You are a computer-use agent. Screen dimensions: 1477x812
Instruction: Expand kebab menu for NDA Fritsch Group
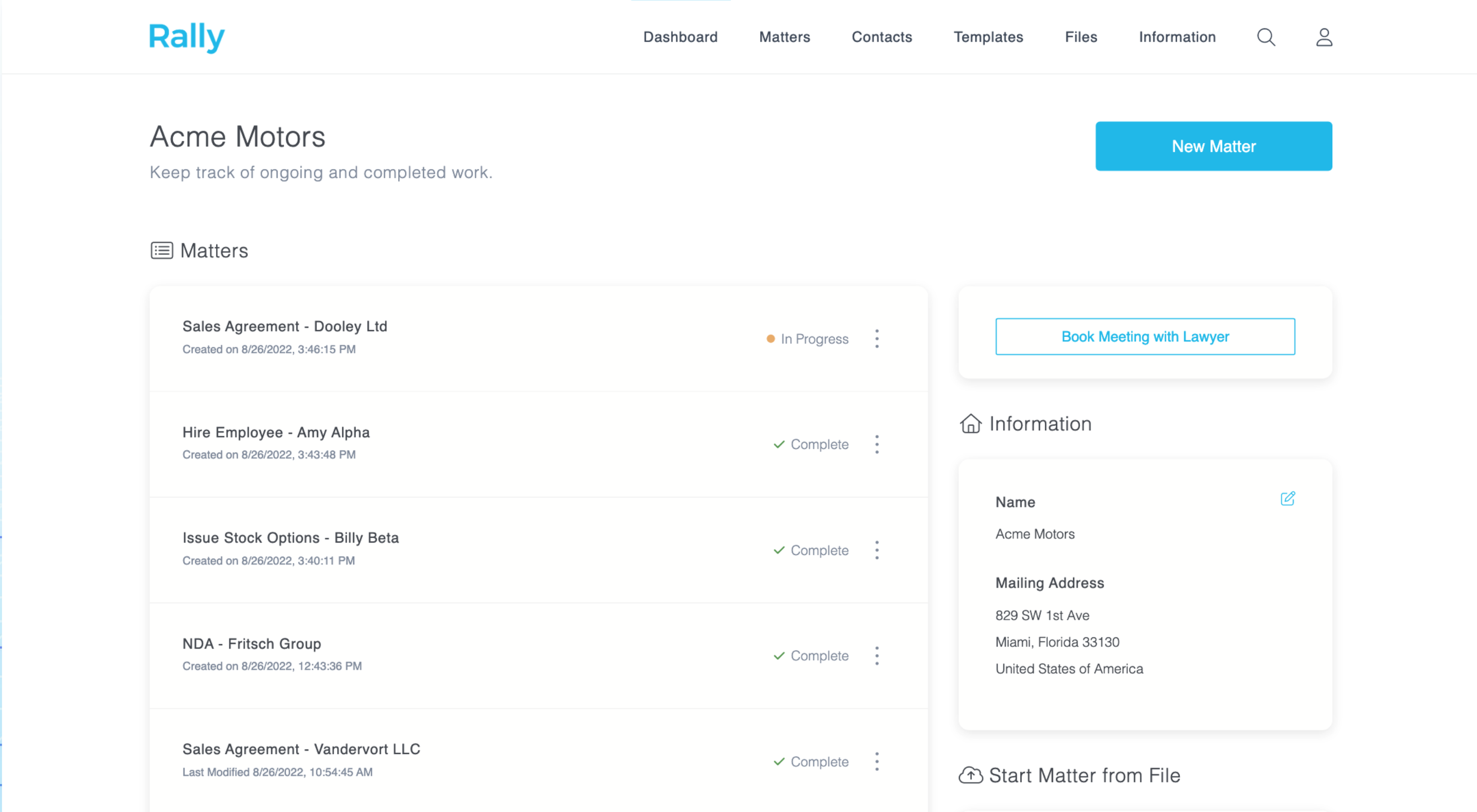pos(877,655)
